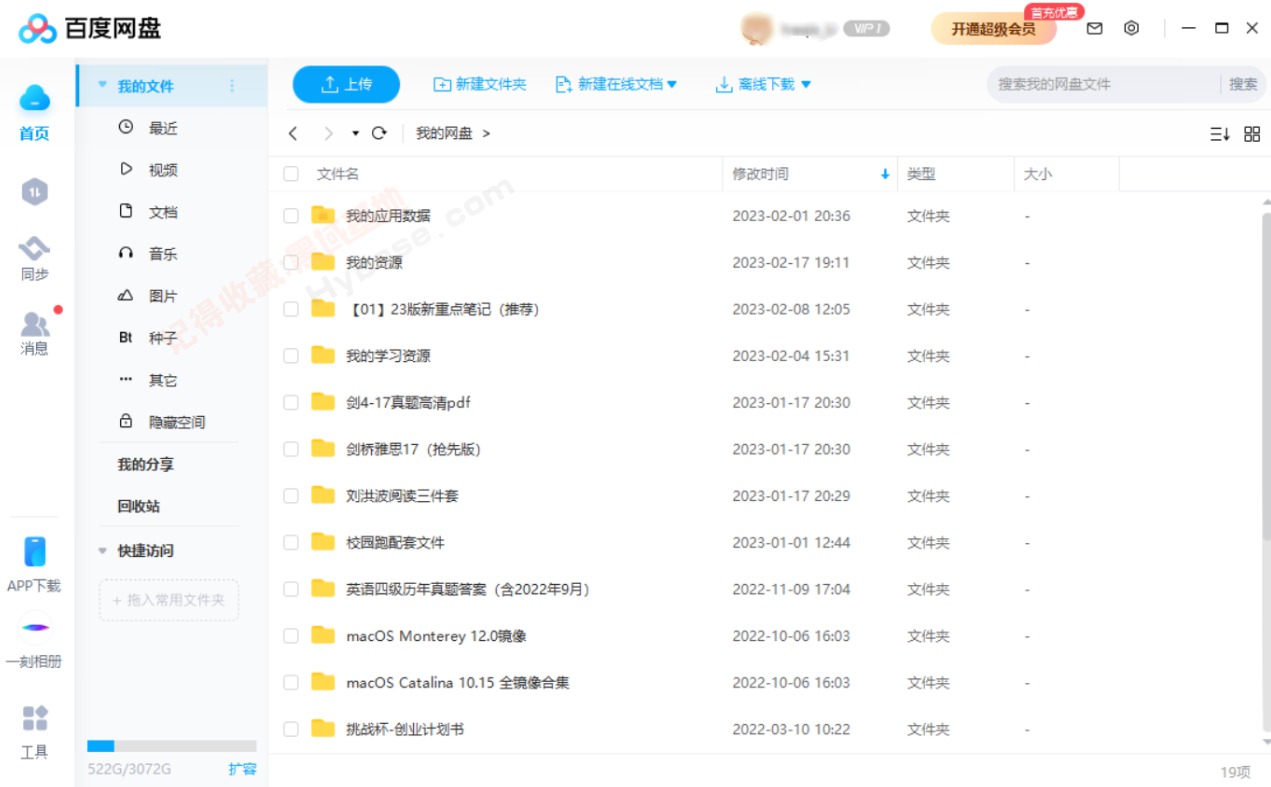Viewport: 1271px width, 787px height.
Task: Expand the breadcrumb arrow after 我的网盘
Action: point(486,133)
